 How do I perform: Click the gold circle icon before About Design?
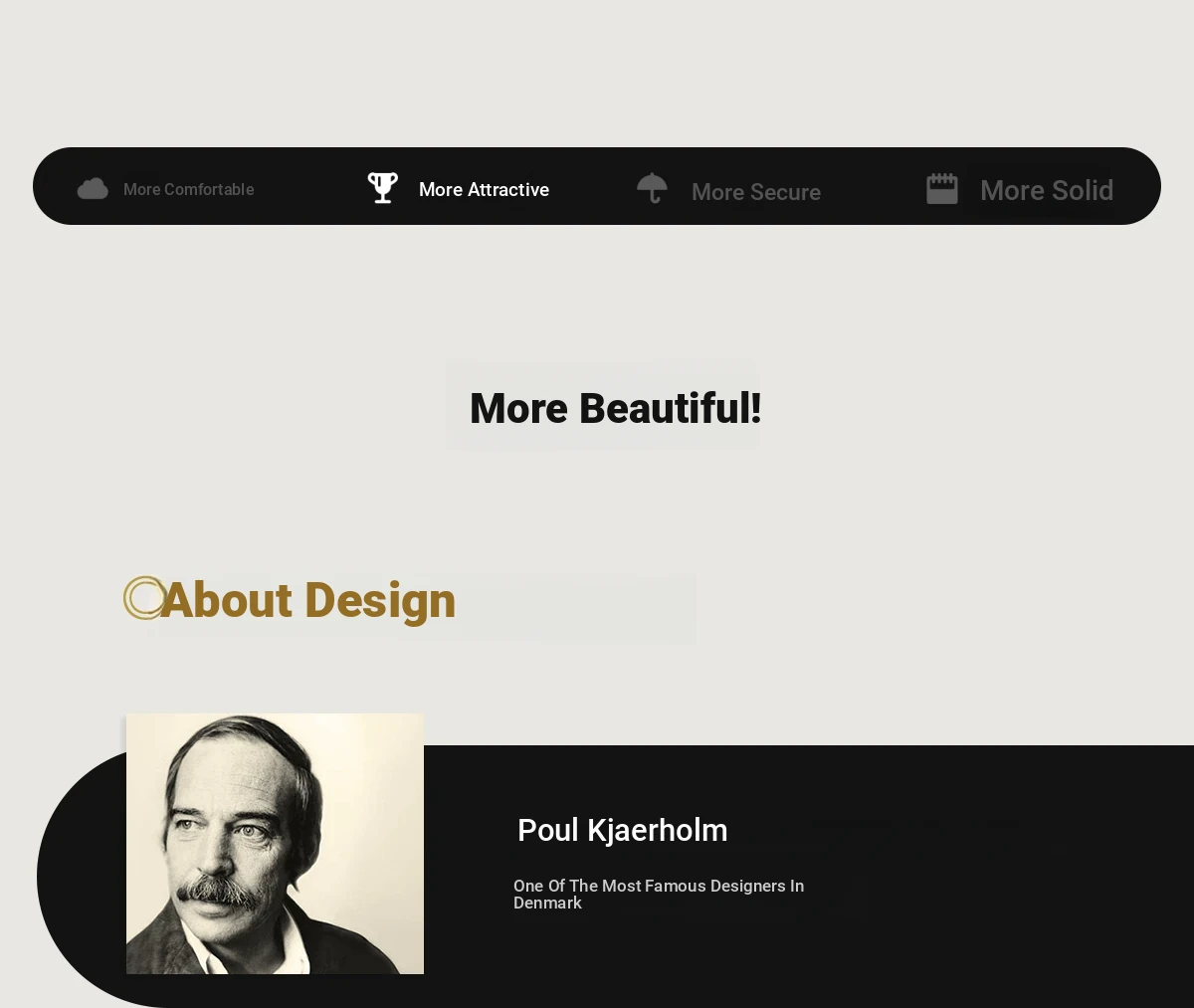[x=144, y=598]
